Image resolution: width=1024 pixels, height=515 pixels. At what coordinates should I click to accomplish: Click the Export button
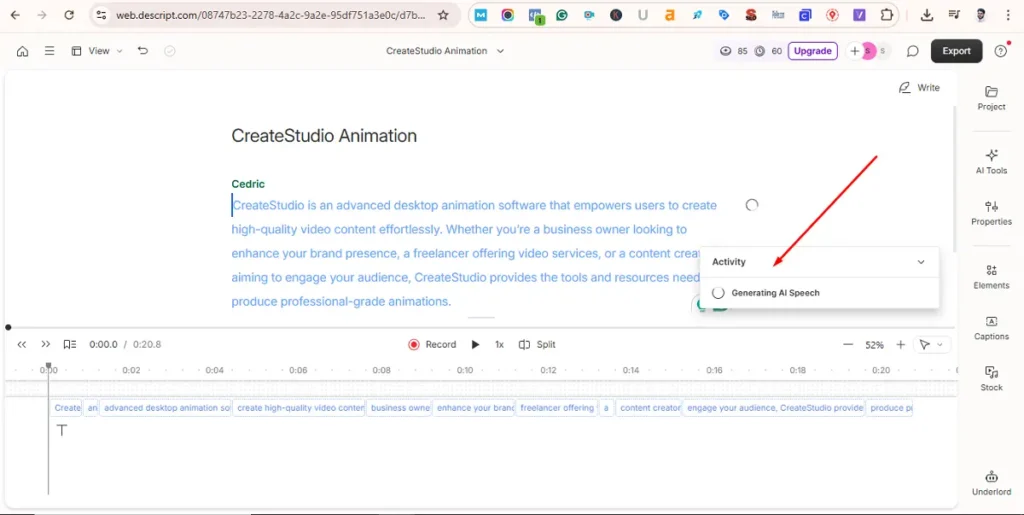pyautogui.click(x=956, y=51)
